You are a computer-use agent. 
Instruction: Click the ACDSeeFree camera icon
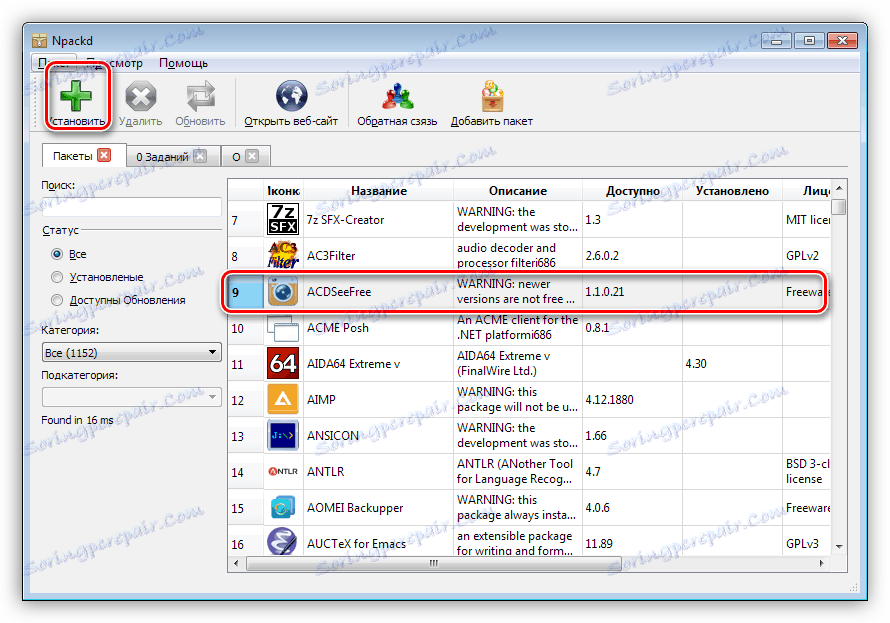click(x=283, y=292)
